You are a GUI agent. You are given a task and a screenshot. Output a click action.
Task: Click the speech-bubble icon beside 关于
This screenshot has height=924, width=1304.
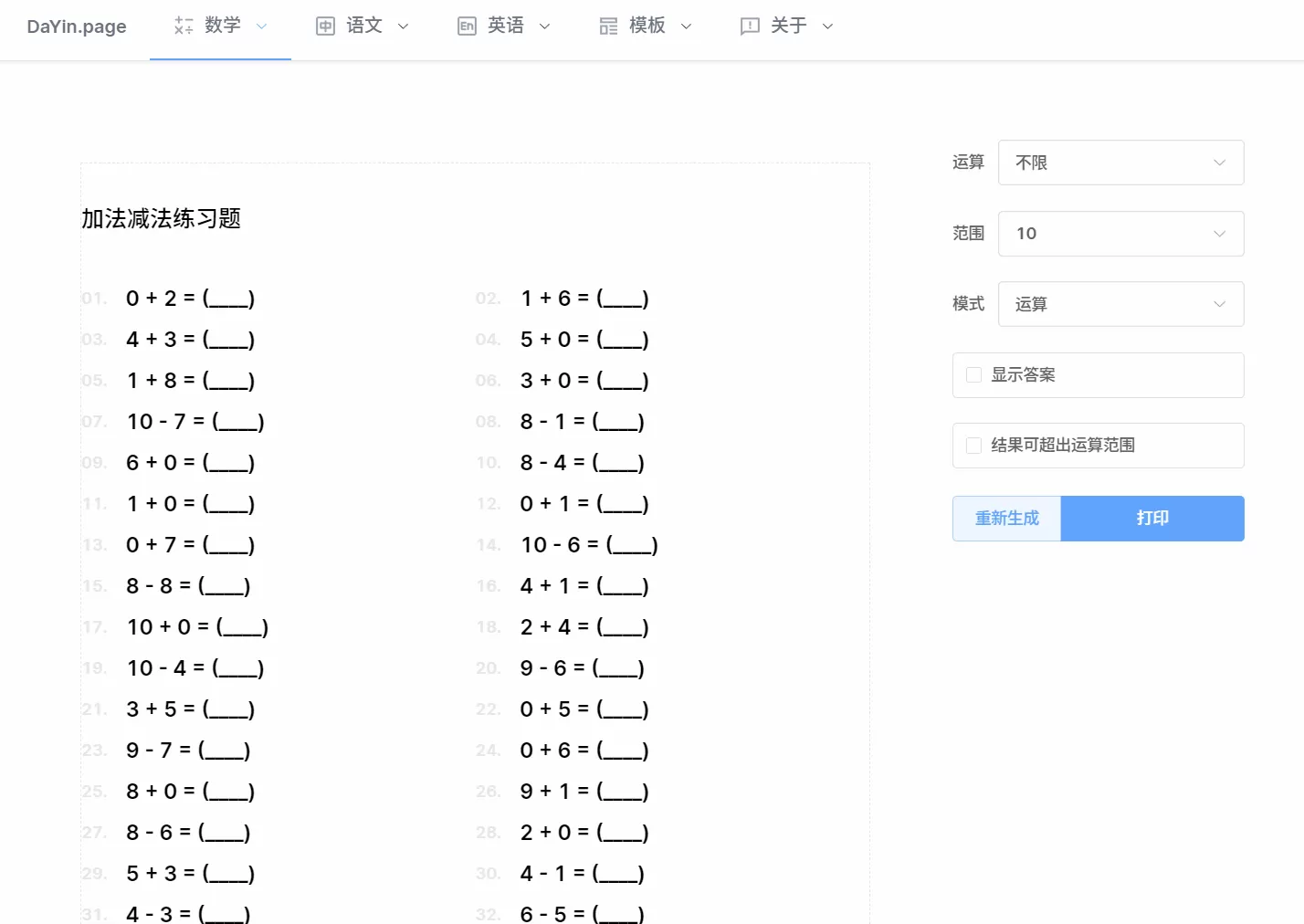pyautogui.click(x=749, y=26)
